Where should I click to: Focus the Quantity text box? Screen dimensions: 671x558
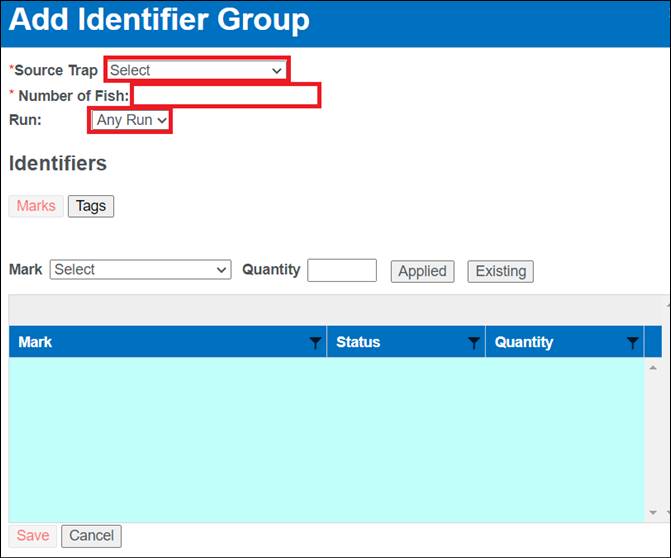tap(341, 270)
